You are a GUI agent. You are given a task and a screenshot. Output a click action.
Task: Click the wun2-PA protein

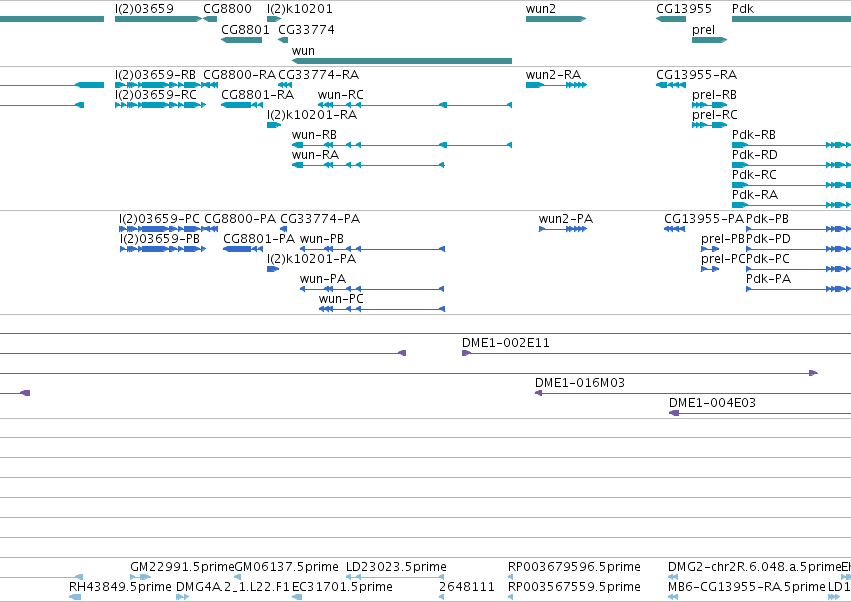[563, 229]
